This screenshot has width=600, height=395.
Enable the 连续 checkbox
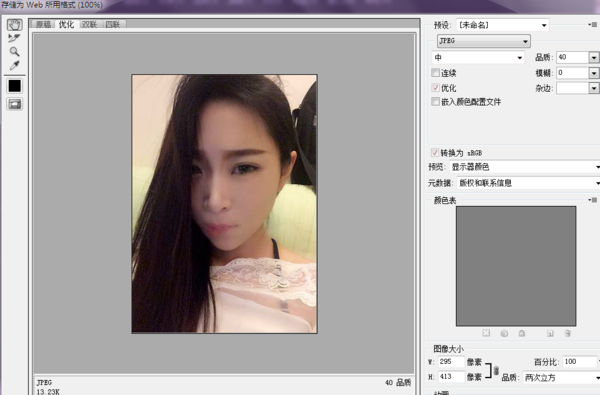click(x=435, y=73)
